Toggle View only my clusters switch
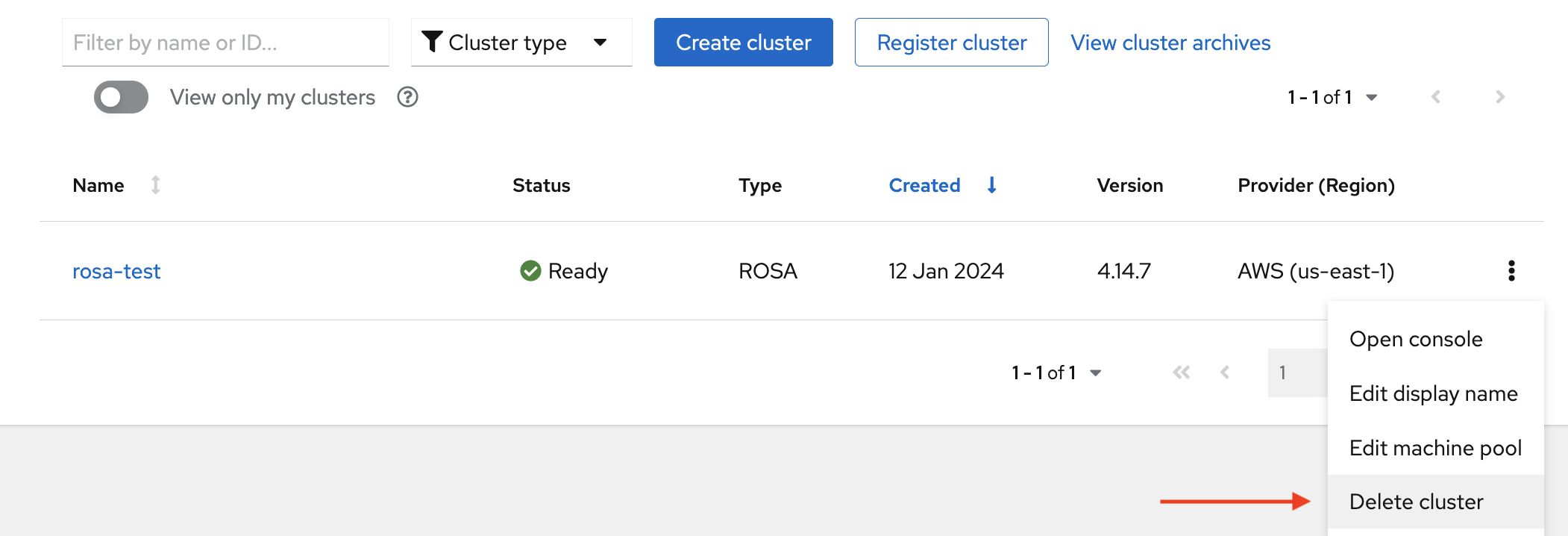 (x=121, y=97)
